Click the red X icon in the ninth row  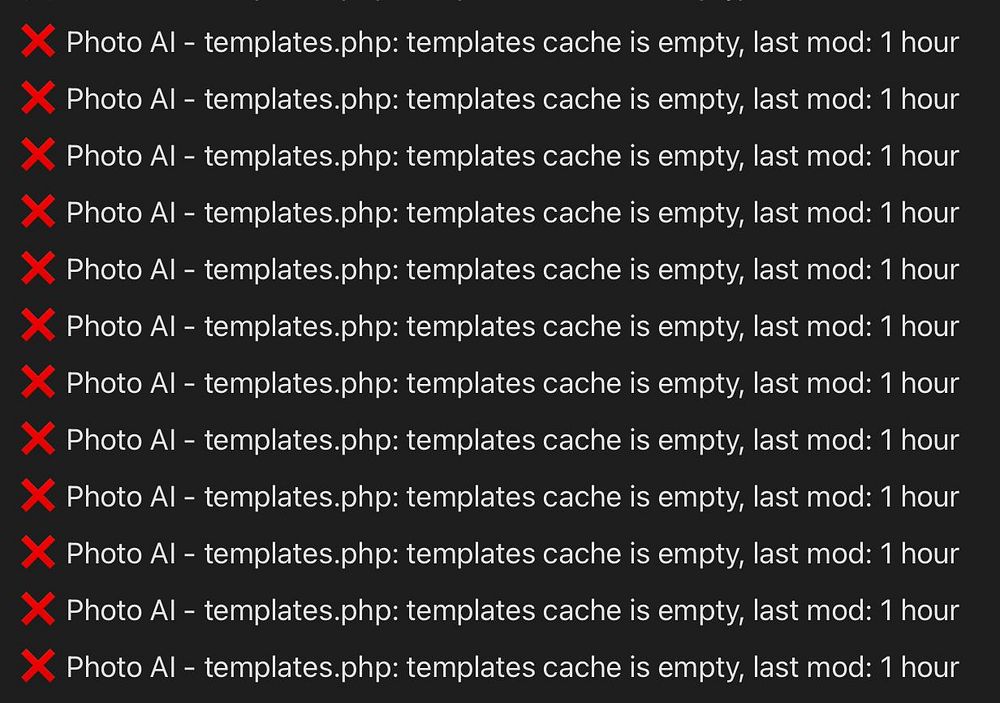[37, 497]
